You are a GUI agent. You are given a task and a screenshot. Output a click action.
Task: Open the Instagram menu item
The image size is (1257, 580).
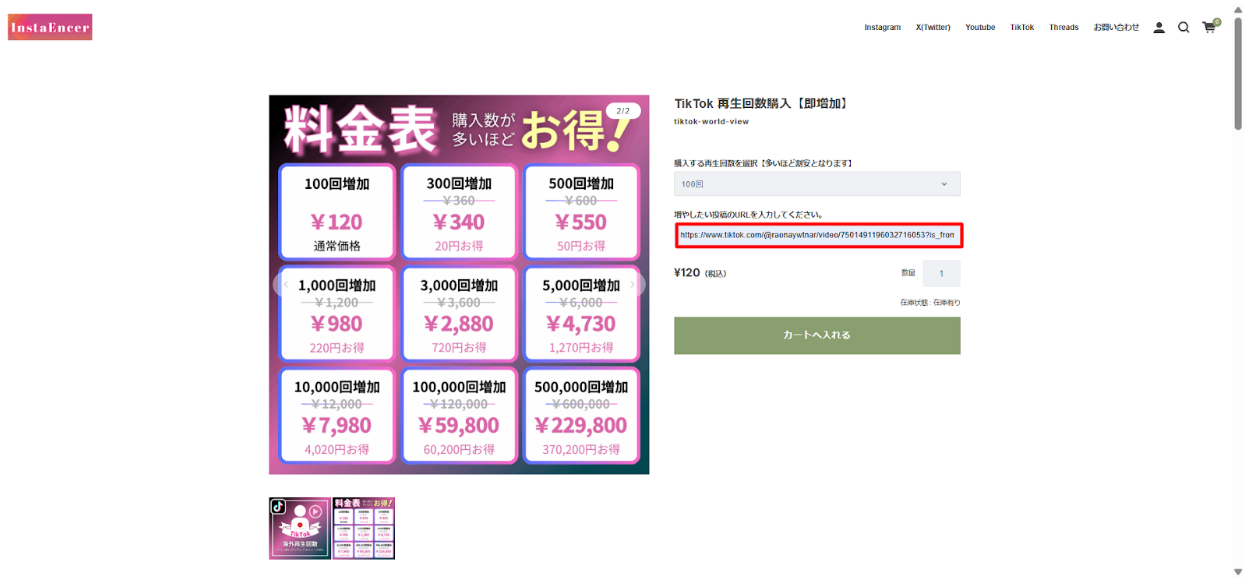882,28
